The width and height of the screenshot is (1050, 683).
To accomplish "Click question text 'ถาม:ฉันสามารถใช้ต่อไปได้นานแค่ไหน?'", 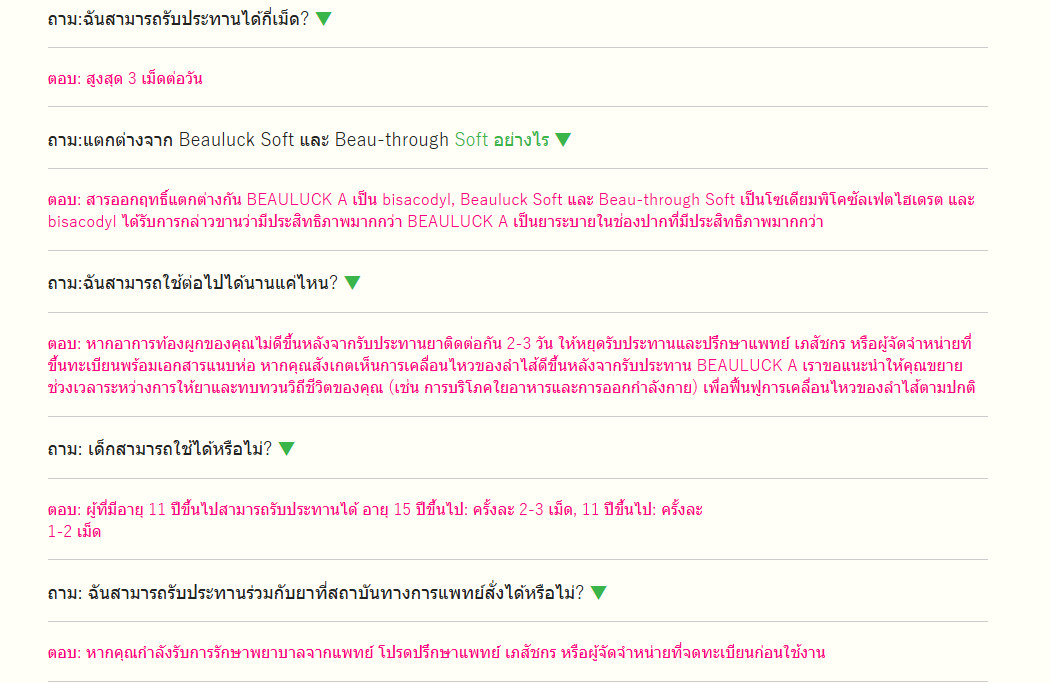I will [x=193, y=283].
